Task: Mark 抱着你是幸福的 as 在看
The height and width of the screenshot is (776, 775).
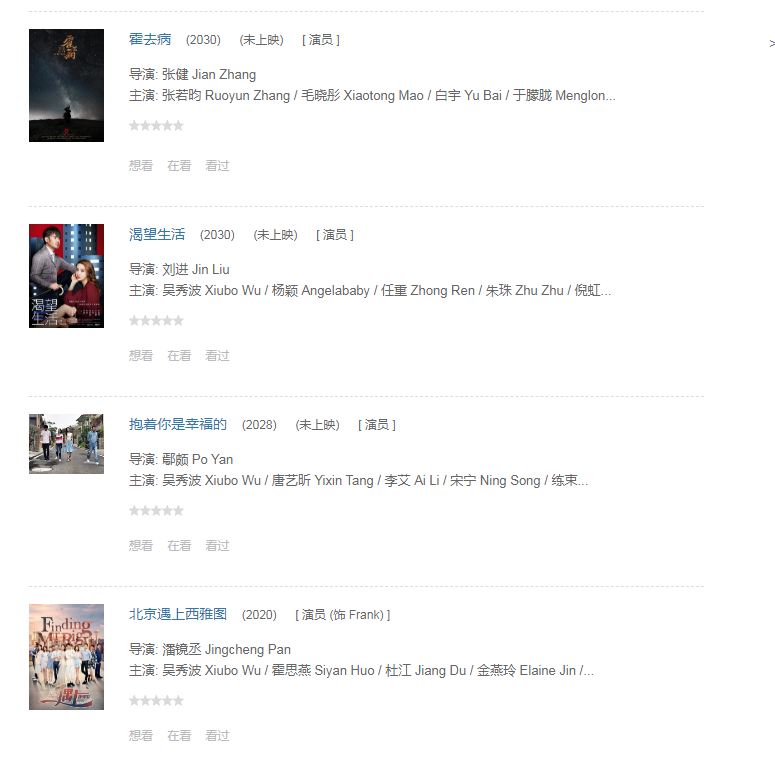Action: [x=179, y=546]
